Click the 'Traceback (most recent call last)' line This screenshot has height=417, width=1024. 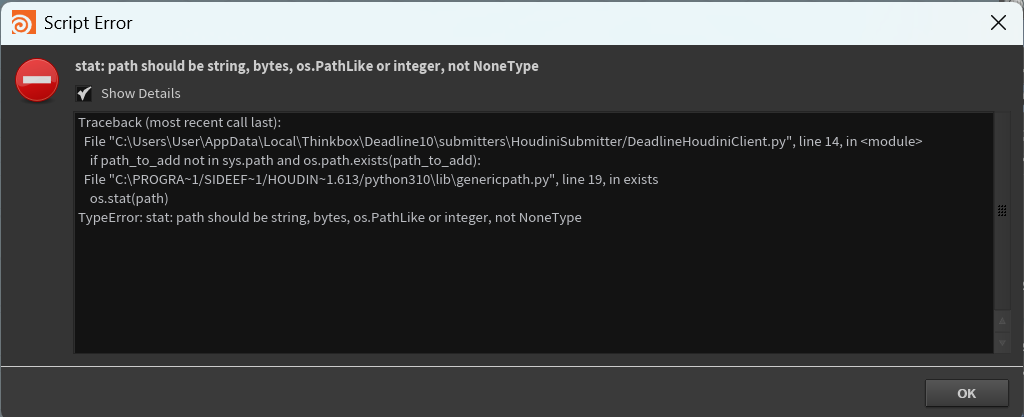pos(180,124)
